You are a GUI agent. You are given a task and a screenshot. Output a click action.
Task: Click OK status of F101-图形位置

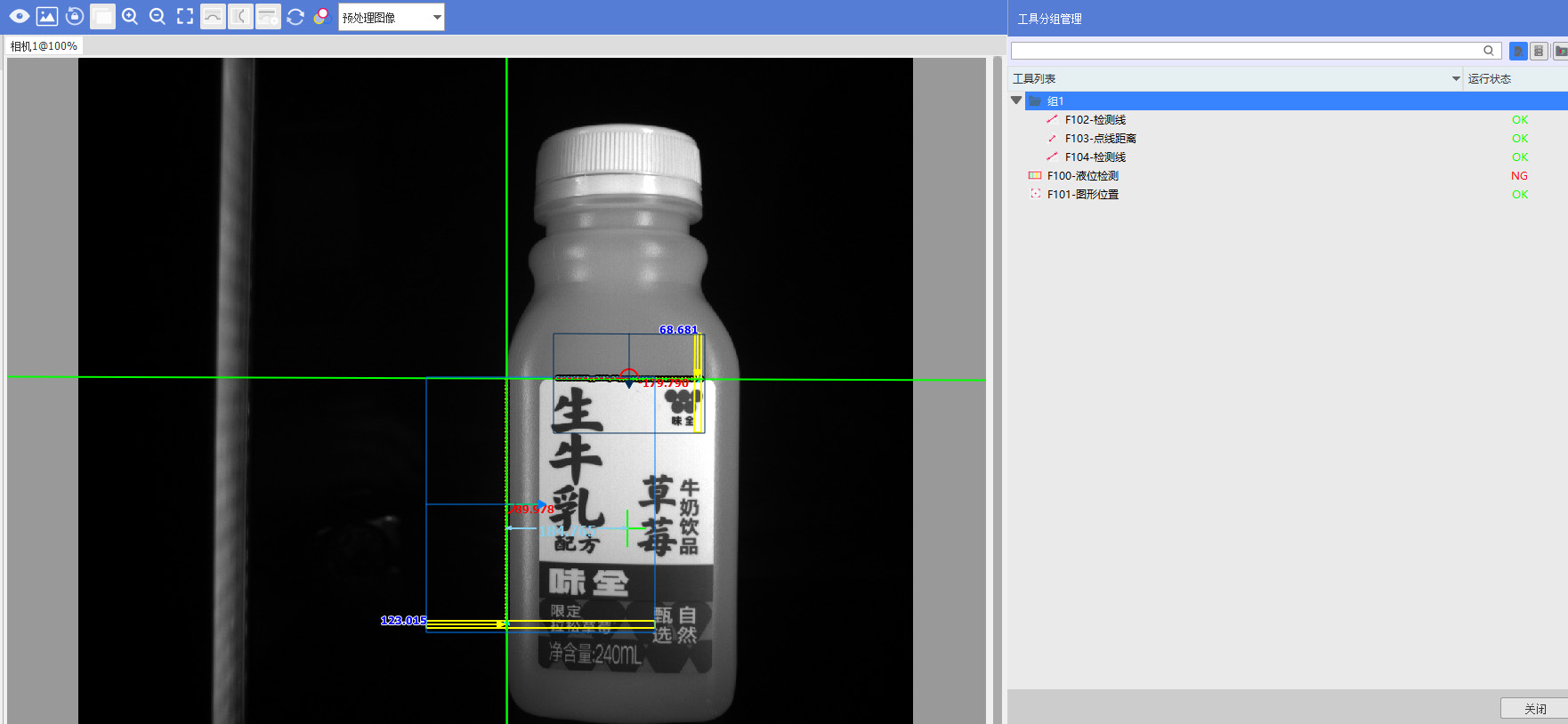pyautogui.click(x=1520, y=195)
